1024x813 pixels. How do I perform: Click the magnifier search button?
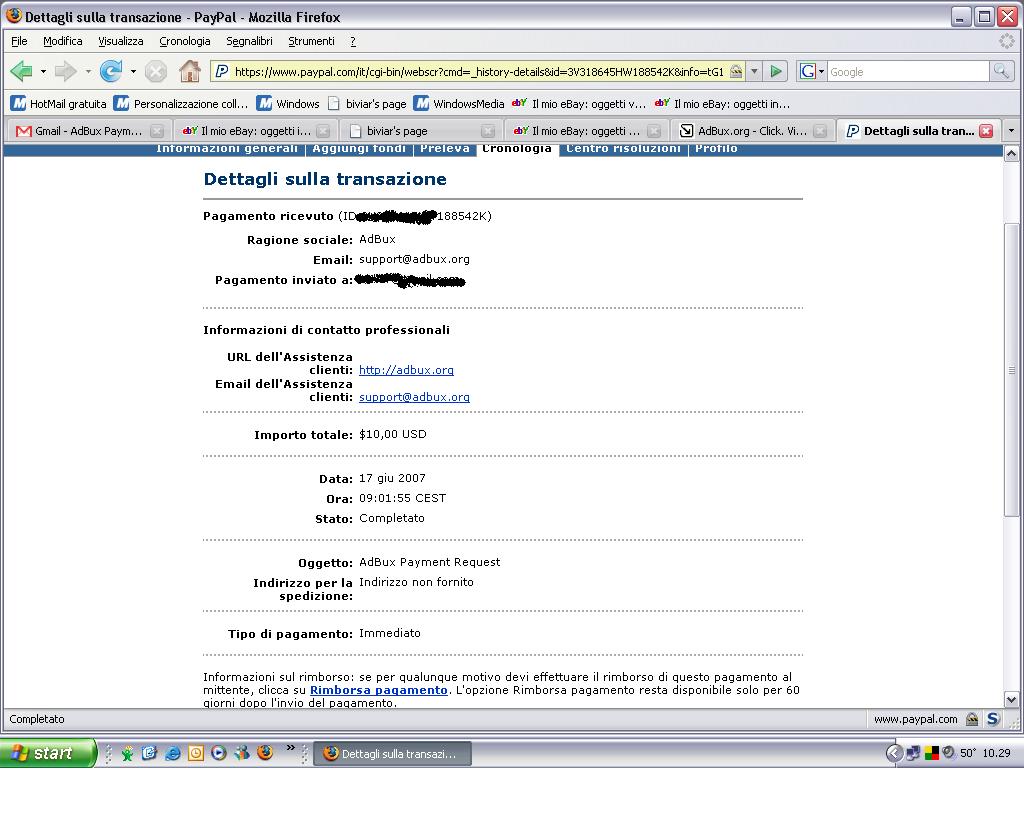(1001, 71)
